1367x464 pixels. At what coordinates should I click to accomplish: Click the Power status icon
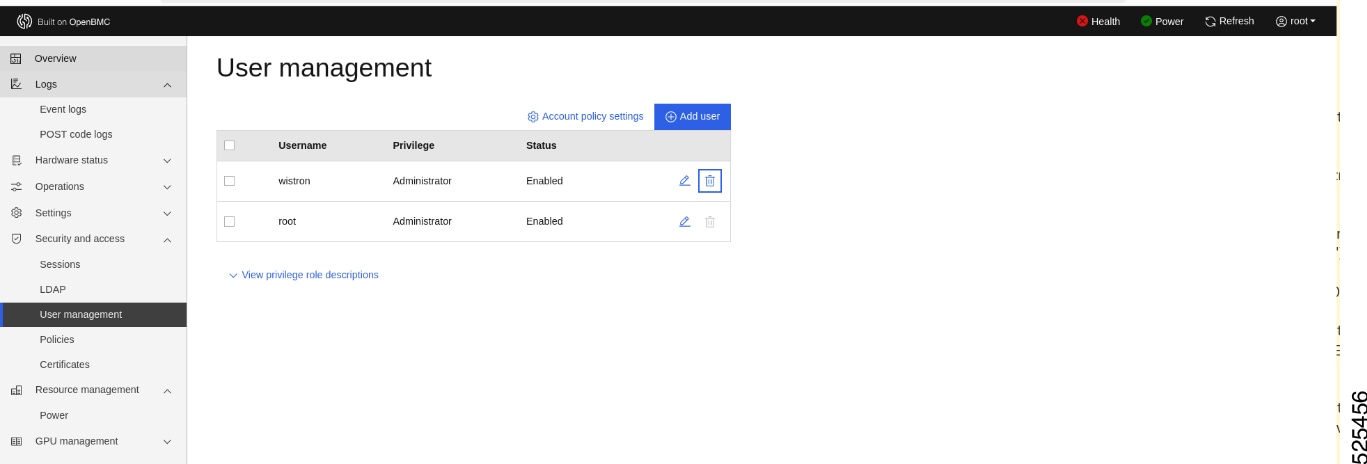[1146, 21]
